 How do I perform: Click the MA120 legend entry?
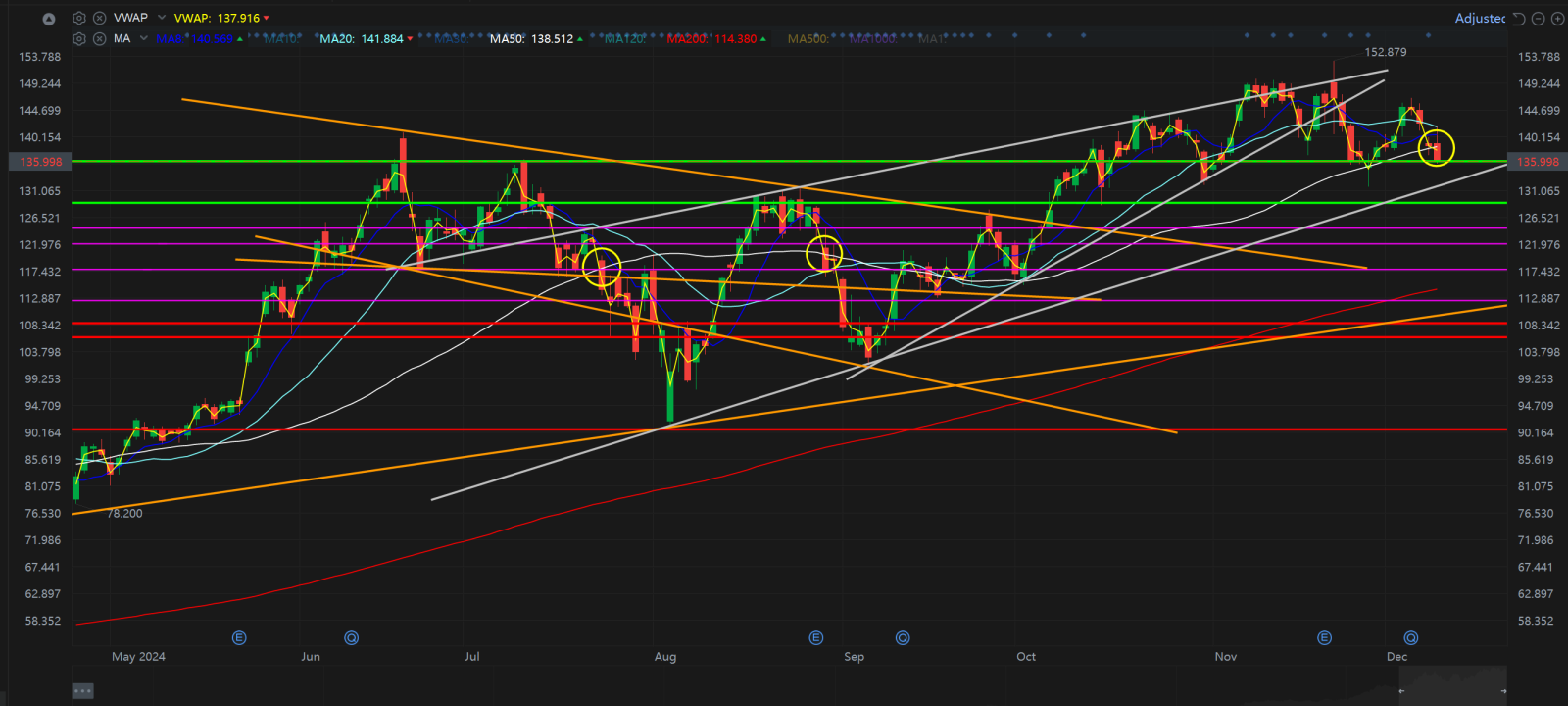click(625, 39)
